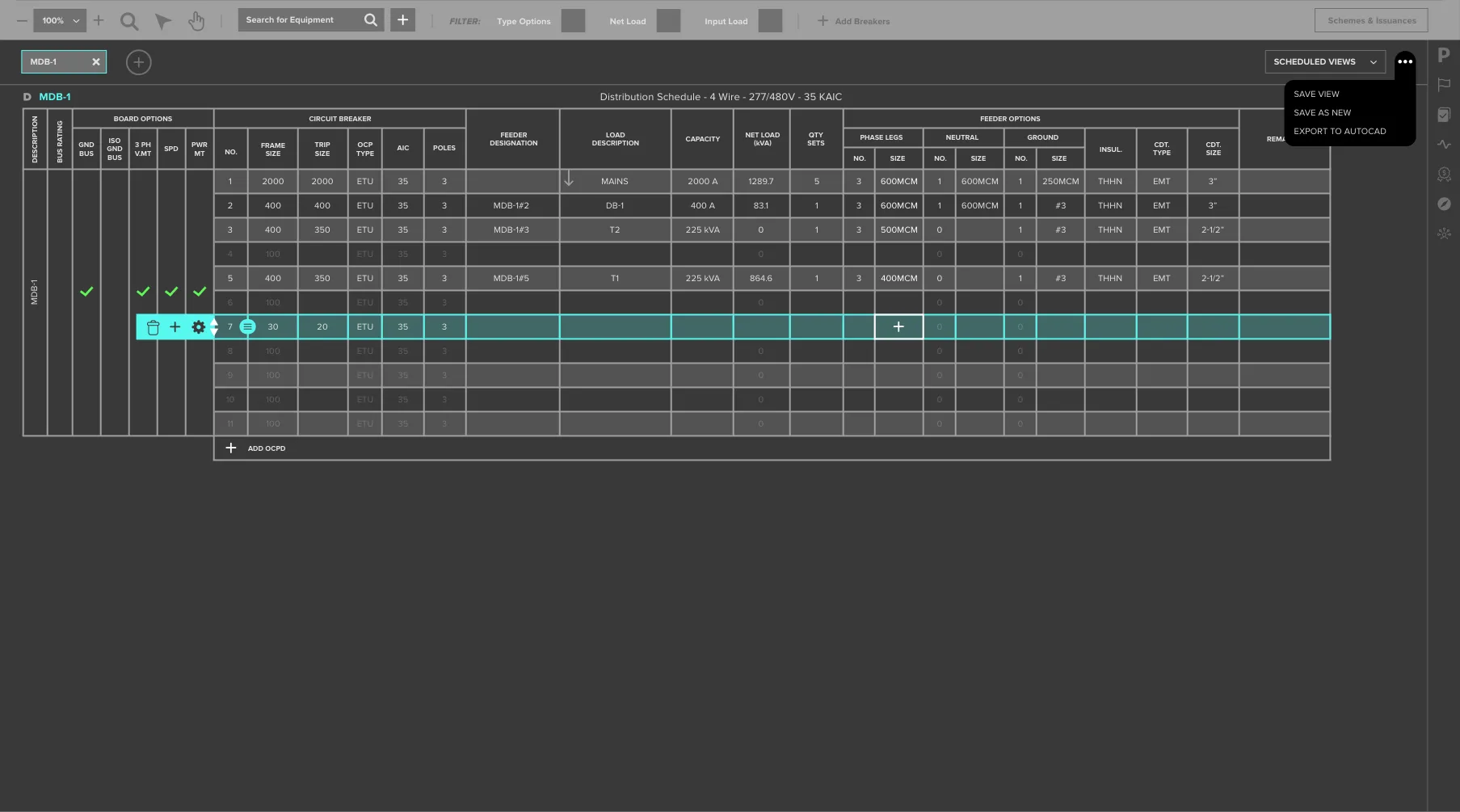Click net load value 864.6
1460x812 pixels.
(x=761, y=279)
